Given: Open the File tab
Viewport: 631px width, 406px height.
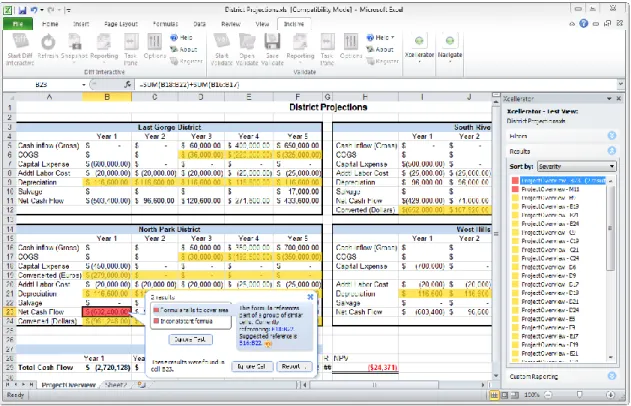Looking at the screenshot, I should click(18, 24).
